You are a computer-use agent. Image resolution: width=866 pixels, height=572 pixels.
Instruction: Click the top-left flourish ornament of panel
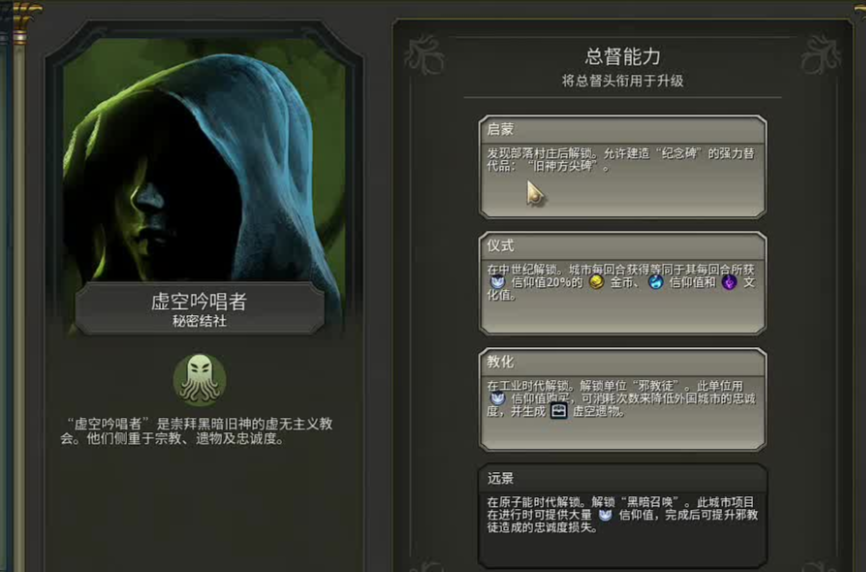tap(424, 55)
